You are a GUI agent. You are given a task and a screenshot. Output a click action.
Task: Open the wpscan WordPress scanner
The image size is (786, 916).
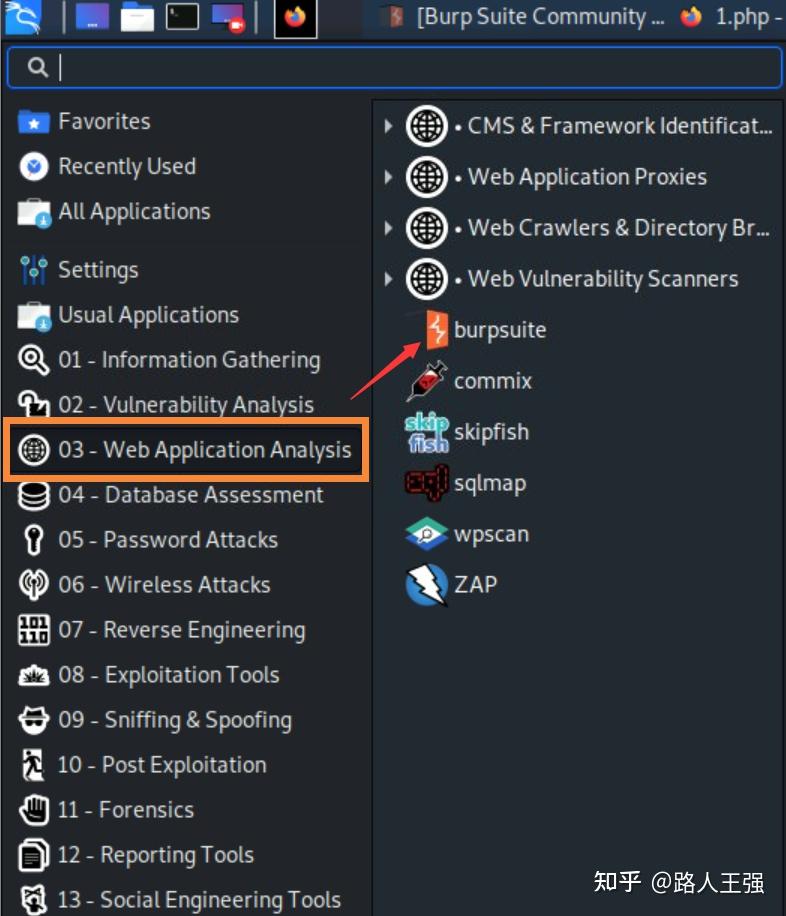(490, 534)
